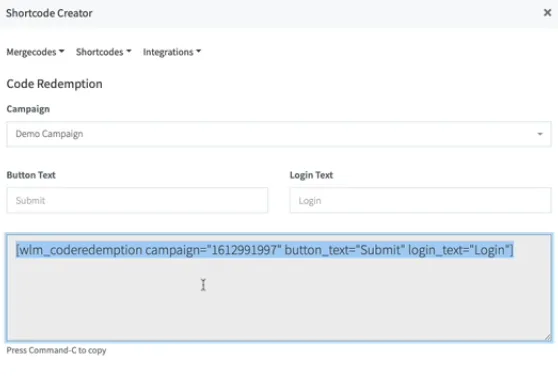Expand the Campaign dropdown arrow
The height and width of the screenshot is (378, 558).
pyautogui.click(x=540, y=134)
